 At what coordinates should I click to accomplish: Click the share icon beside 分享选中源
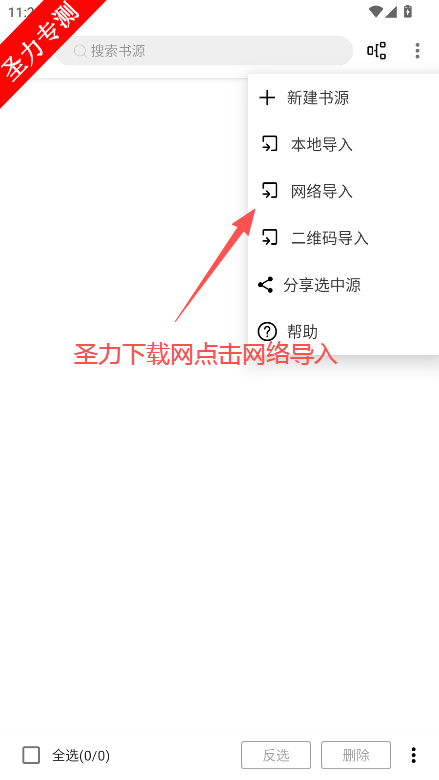tap(265, 285)
